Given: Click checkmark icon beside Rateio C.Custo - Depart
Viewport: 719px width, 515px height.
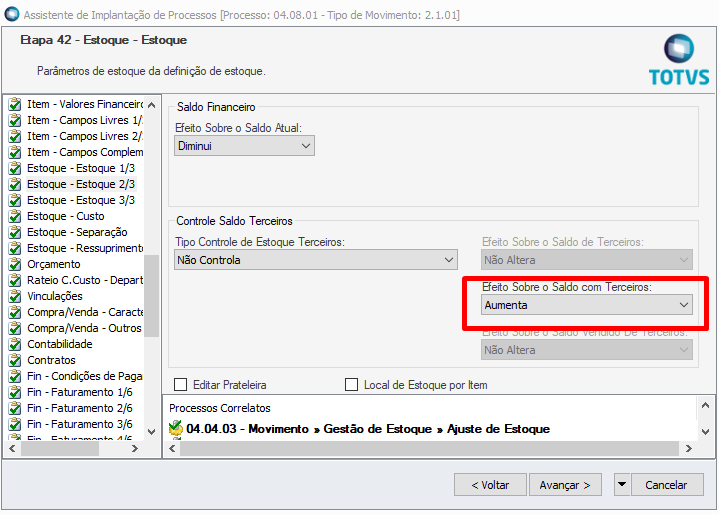Looking at the screenshot, I should (x=15, y=281).
